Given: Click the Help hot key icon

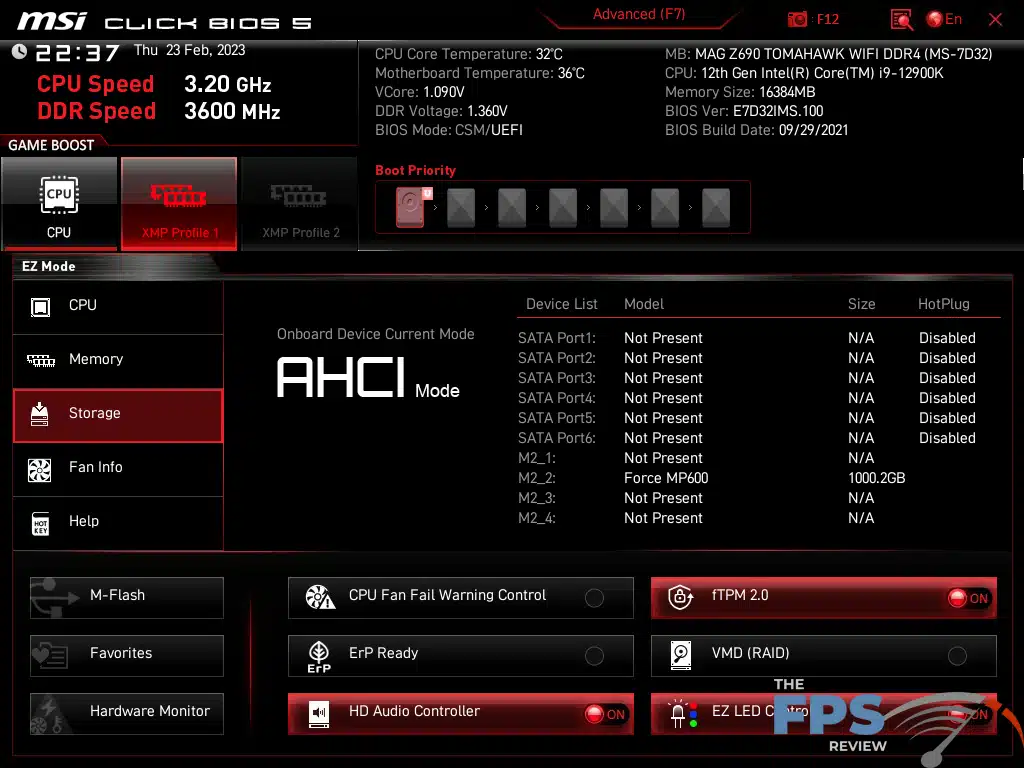Looking at the screenshot, I should pos(40,523).
